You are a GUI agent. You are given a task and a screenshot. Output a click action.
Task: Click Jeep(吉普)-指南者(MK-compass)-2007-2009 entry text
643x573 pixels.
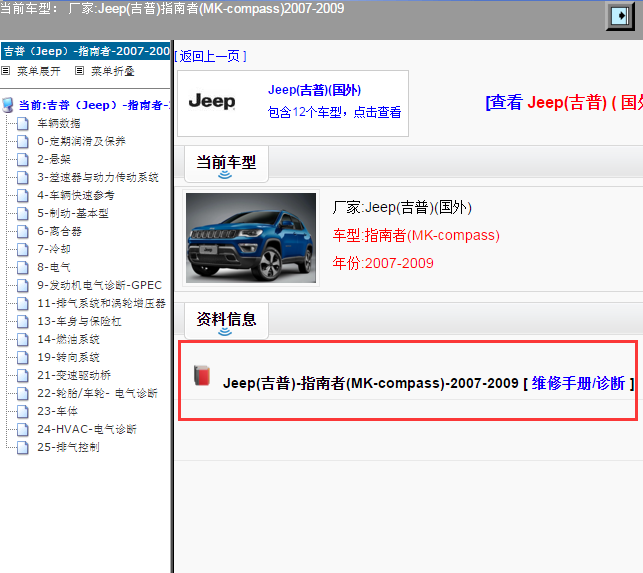point(371,383)
